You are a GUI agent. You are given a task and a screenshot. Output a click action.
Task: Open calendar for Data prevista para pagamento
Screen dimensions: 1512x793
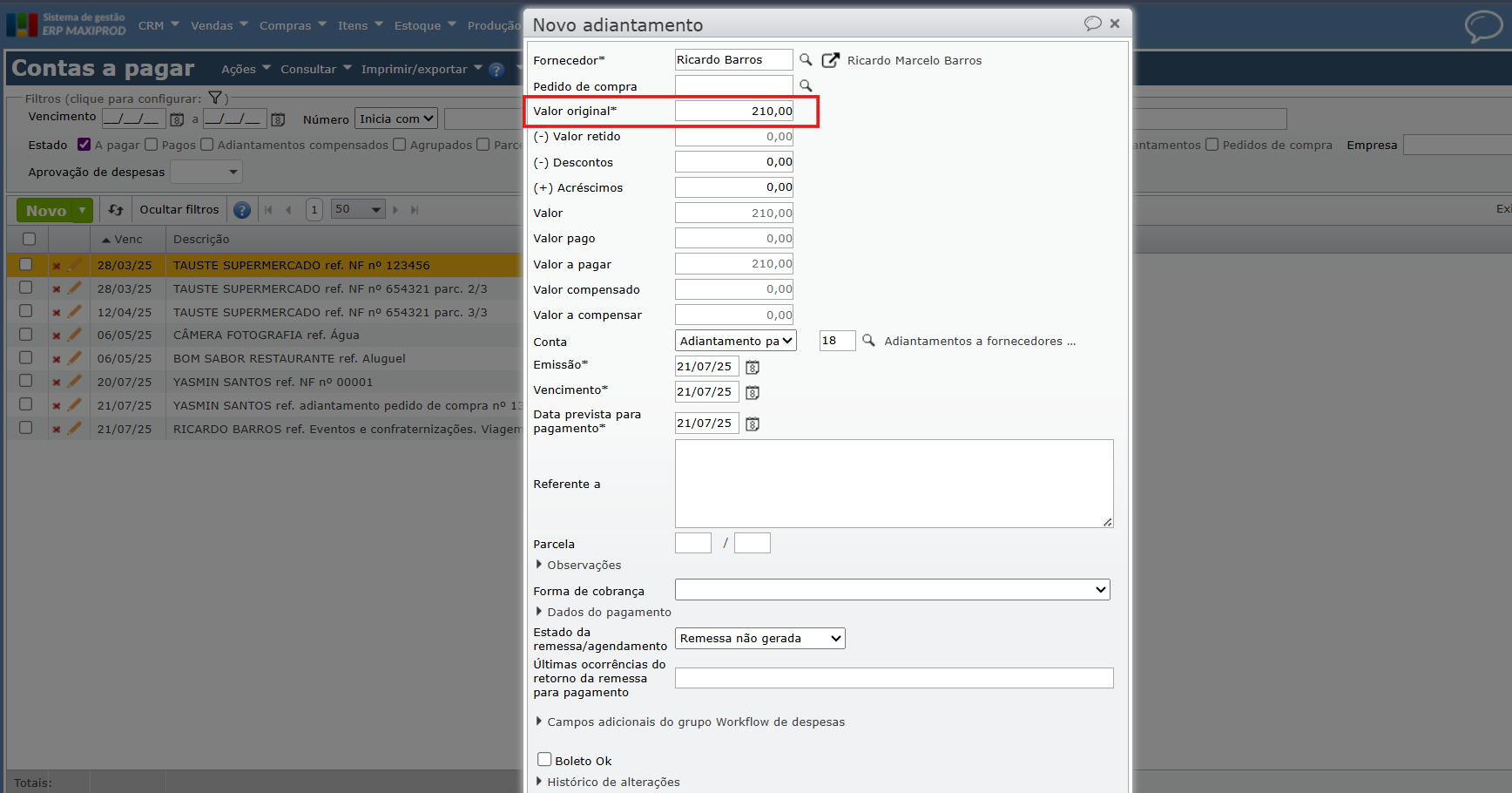coord(753,424)
